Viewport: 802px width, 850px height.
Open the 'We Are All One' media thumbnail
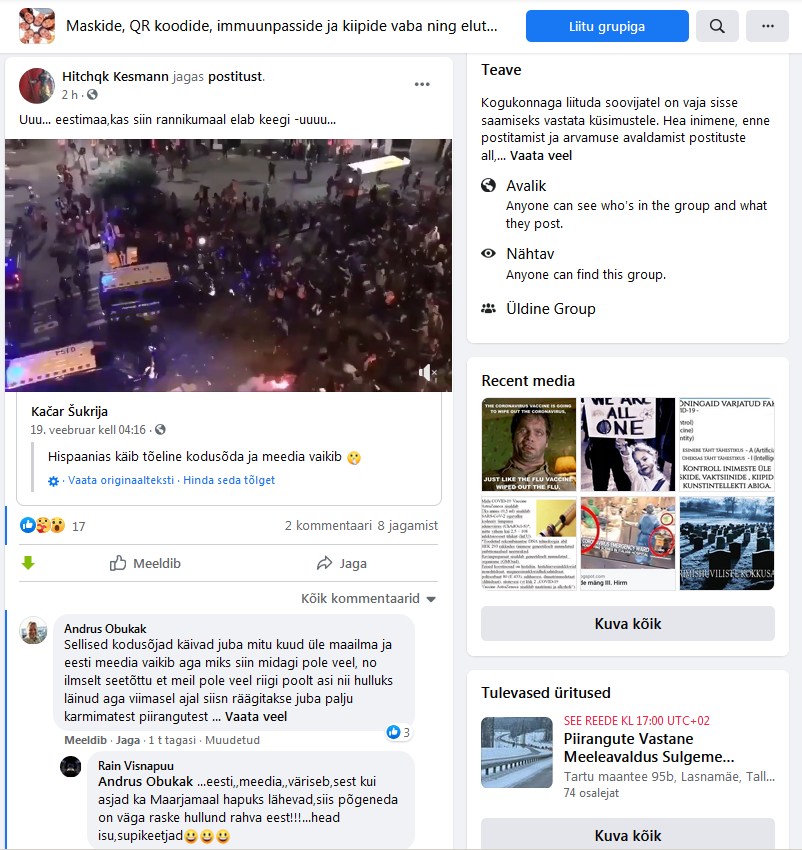(x=628, y=445)
